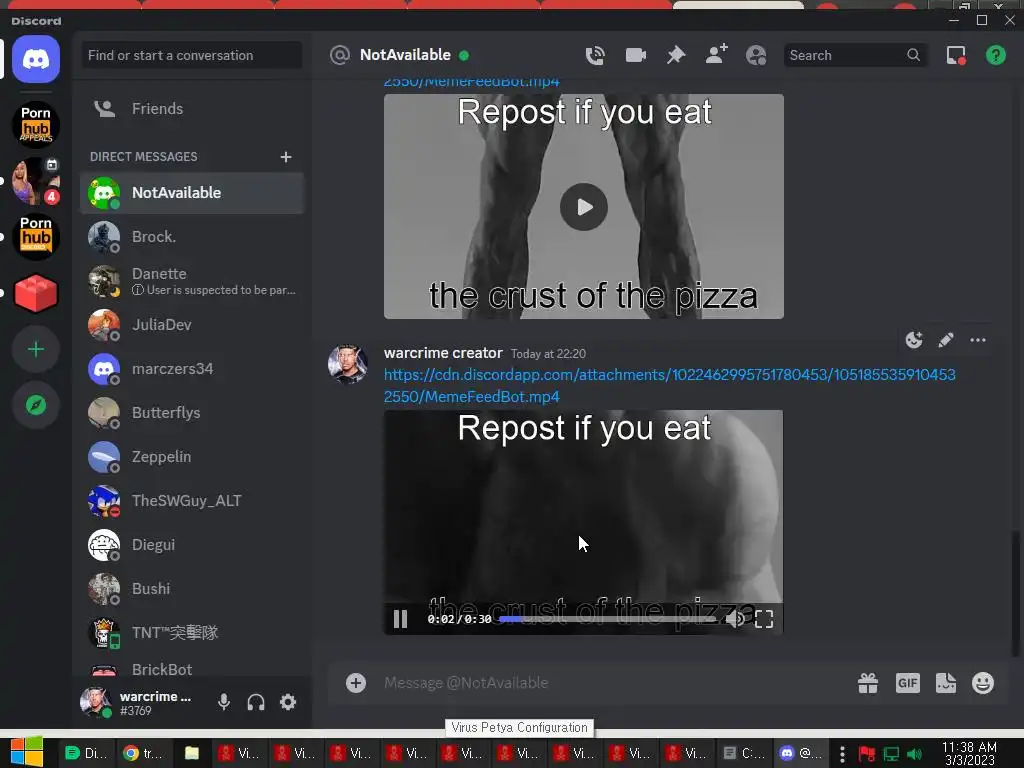Viewport: 1024px width, 768px height.
Task: Open user settings gear
Action: click(x=288, y=702)
